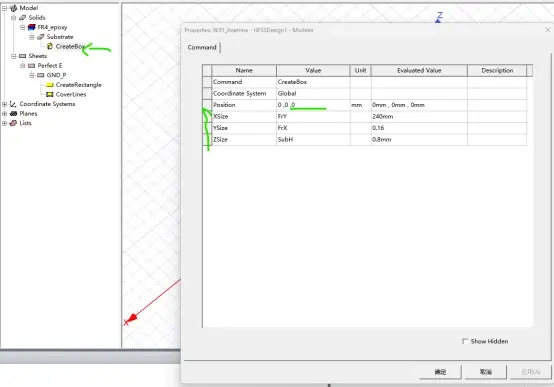554x387 pixels.
Task: Click the CoverLines command icon
Action: [x=50, y=94]
